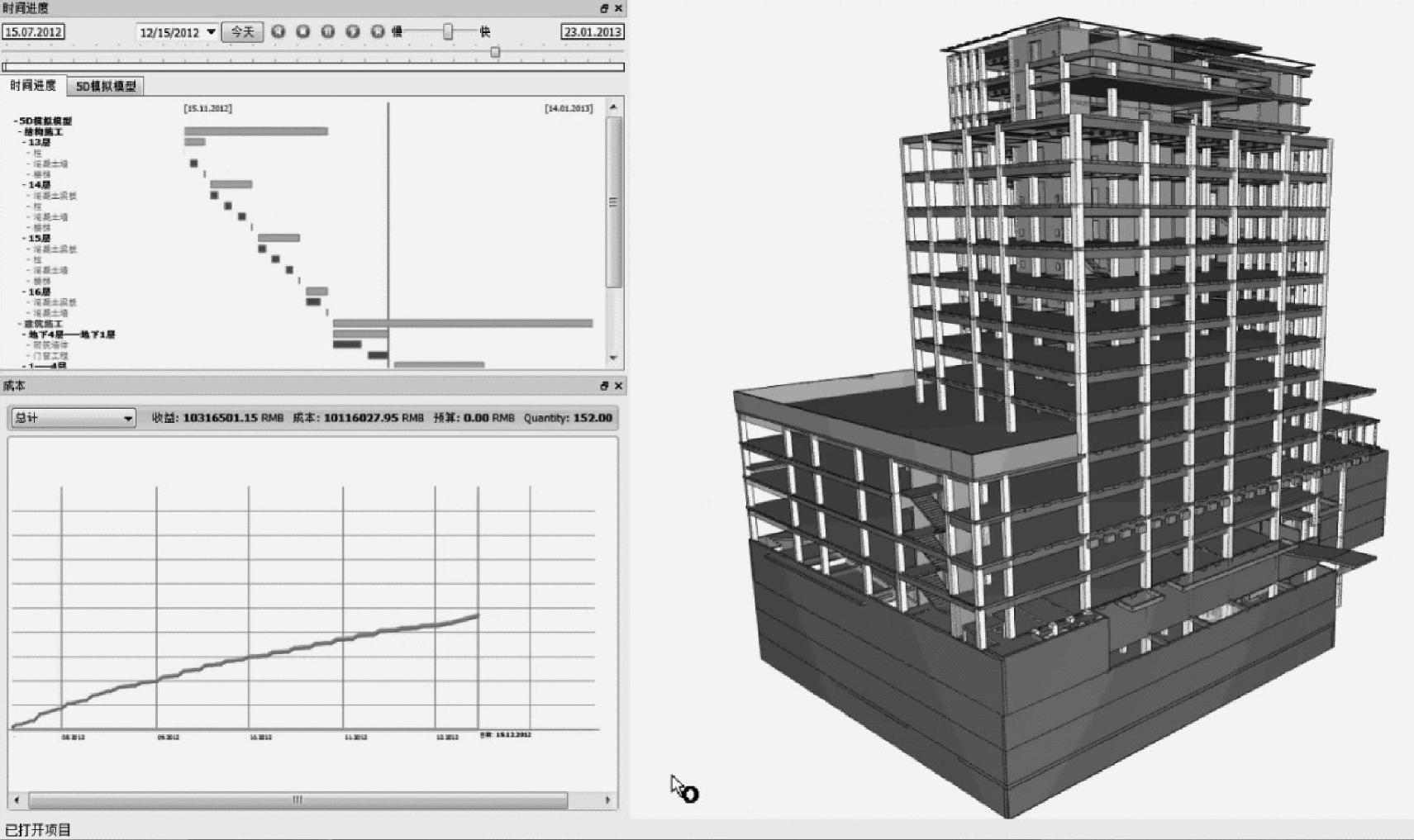Pause the schedule simulation playback
The width and height of the screenshot is (1414, 840).
(328, 31)
